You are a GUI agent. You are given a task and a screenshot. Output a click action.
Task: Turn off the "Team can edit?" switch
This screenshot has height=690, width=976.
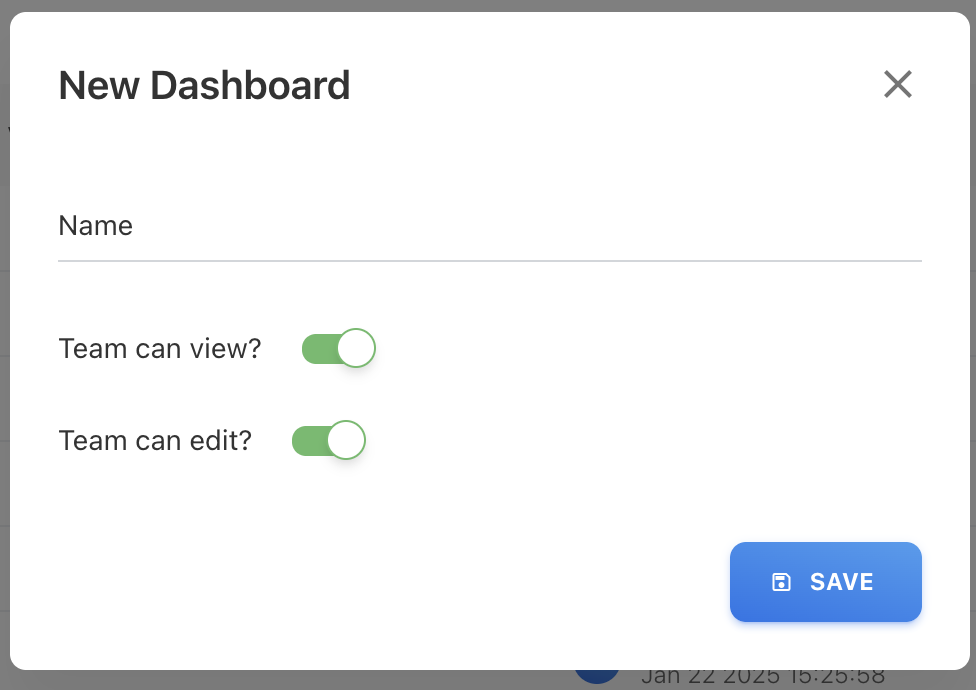tap(328, 440)
